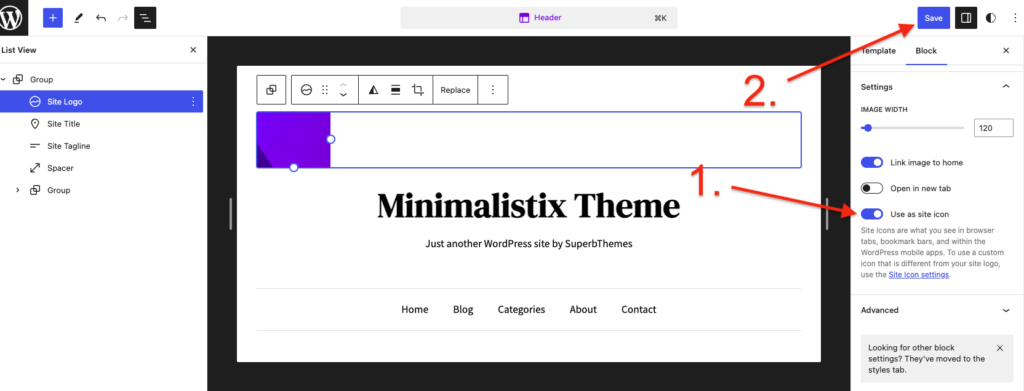
Task: Open the block inserter plus button
Action: click(53, 18)
